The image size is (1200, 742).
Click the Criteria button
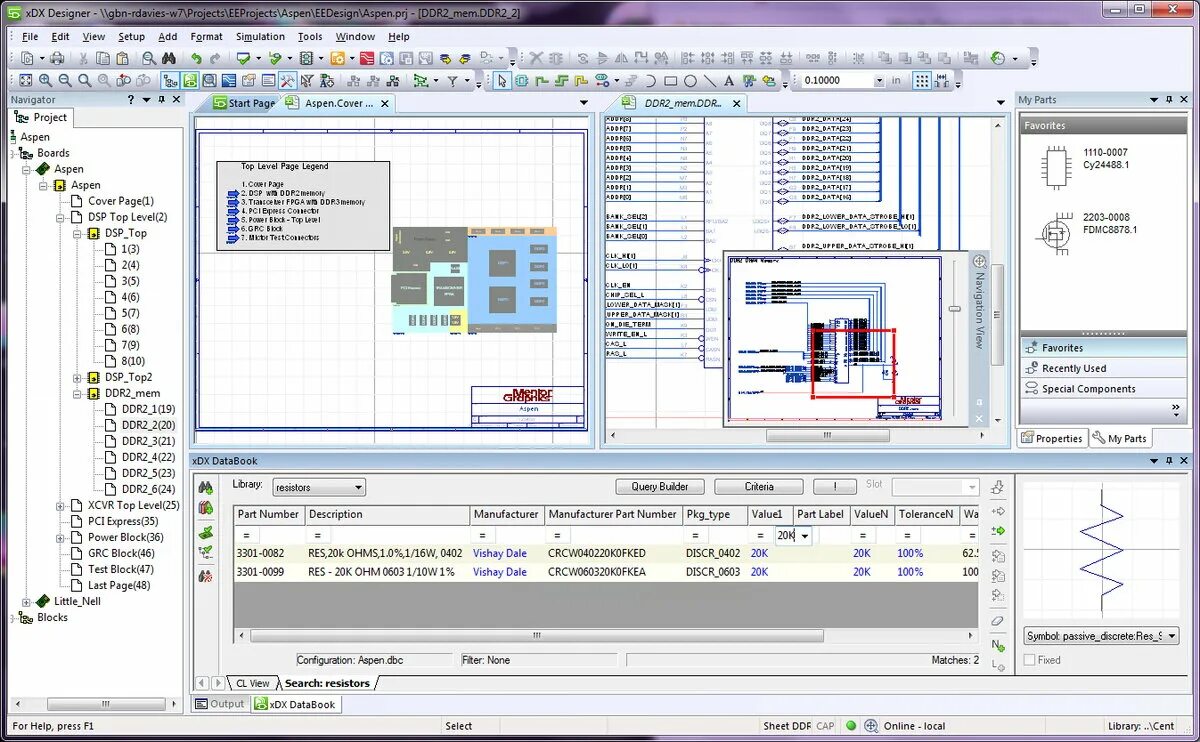tap(759, 487)
